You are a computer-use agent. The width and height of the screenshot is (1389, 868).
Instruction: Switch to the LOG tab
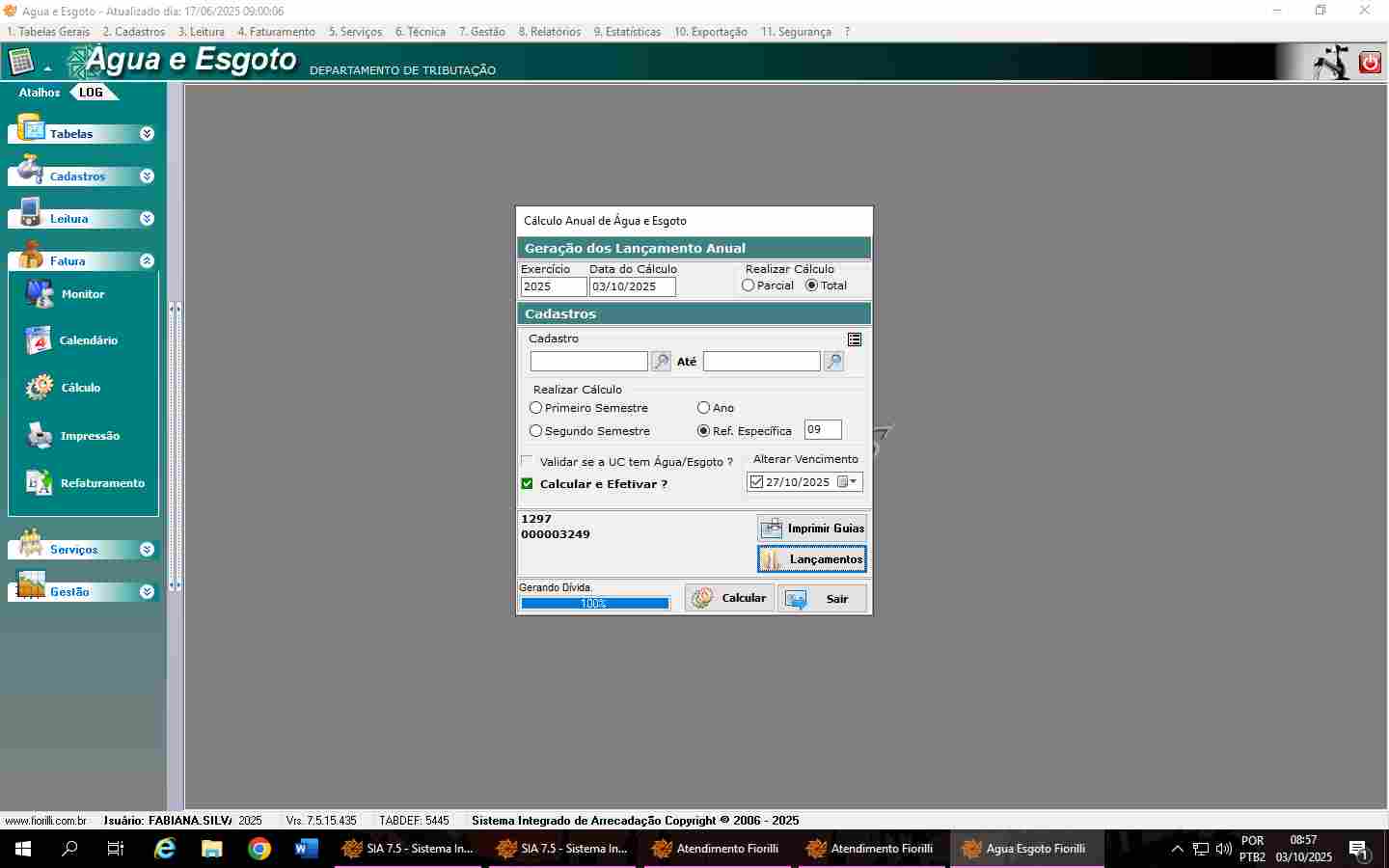tap(92, 93)
